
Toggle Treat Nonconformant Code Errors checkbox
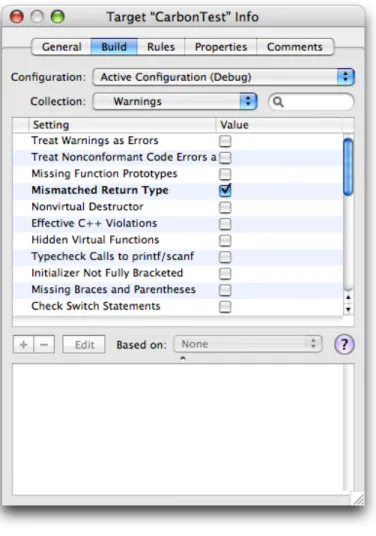(225, 158)
